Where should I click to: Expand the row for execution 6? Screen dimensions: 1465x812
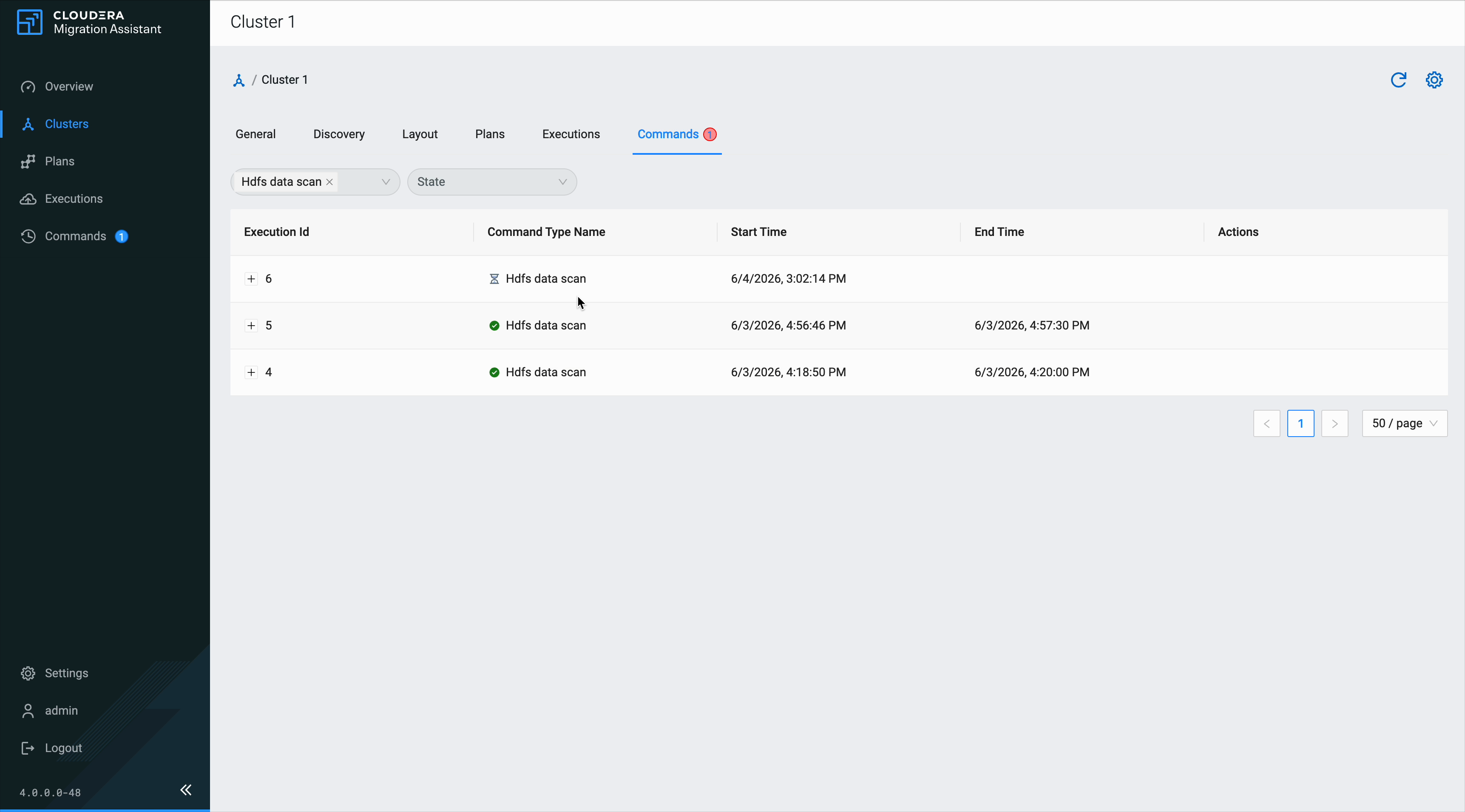(251, 278)
